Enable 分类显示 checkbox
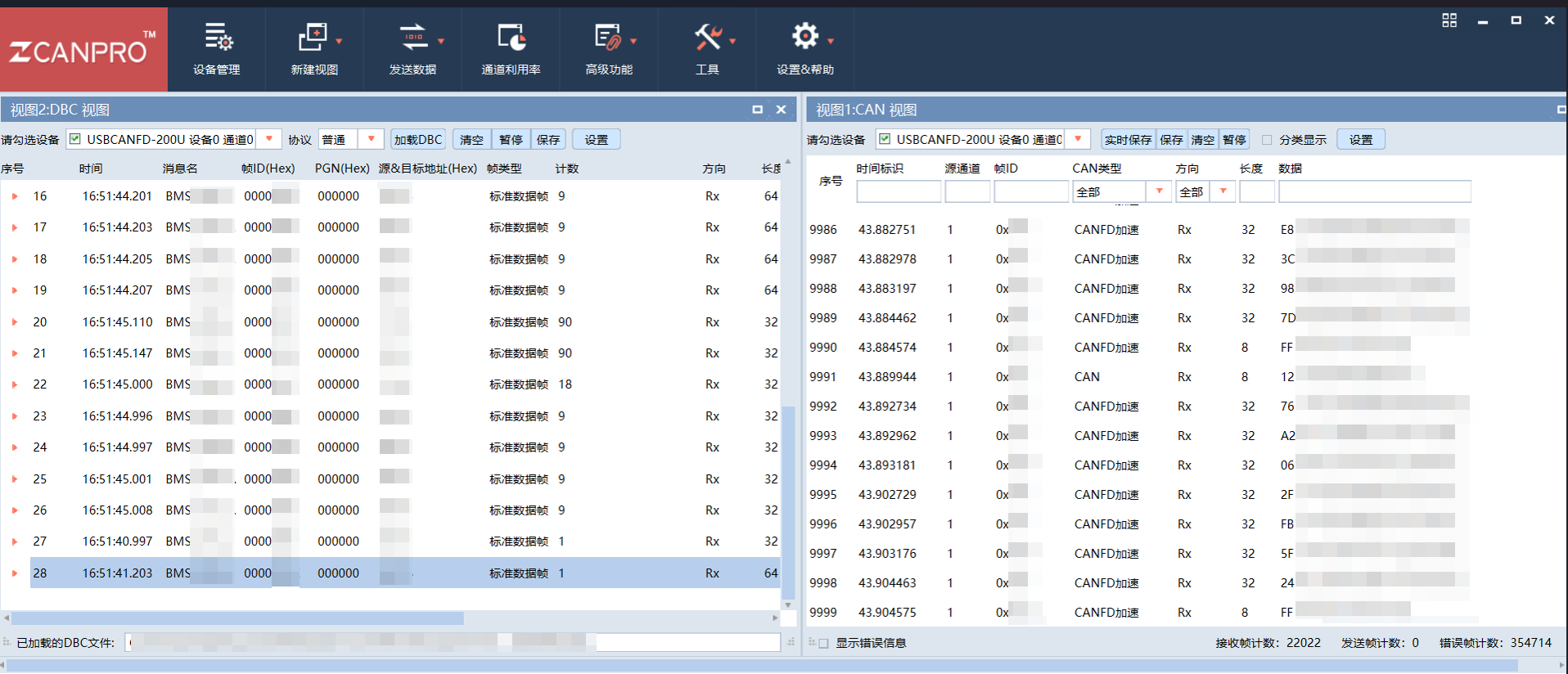This screenshot has width=1568, height=674. 1267,140
